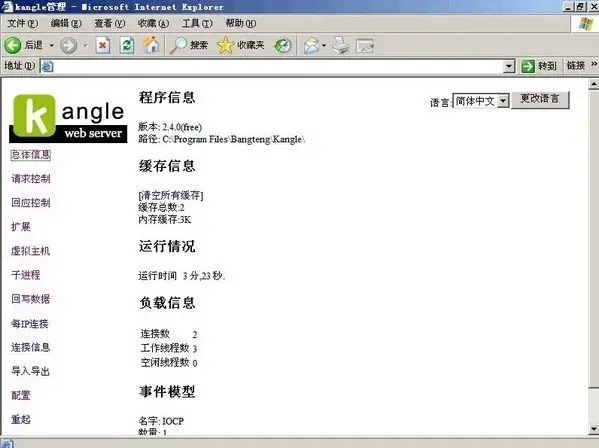The image size is (599, 448).
Task: Click the 内存缓存:3K text
Action: (x=165, y=220)
